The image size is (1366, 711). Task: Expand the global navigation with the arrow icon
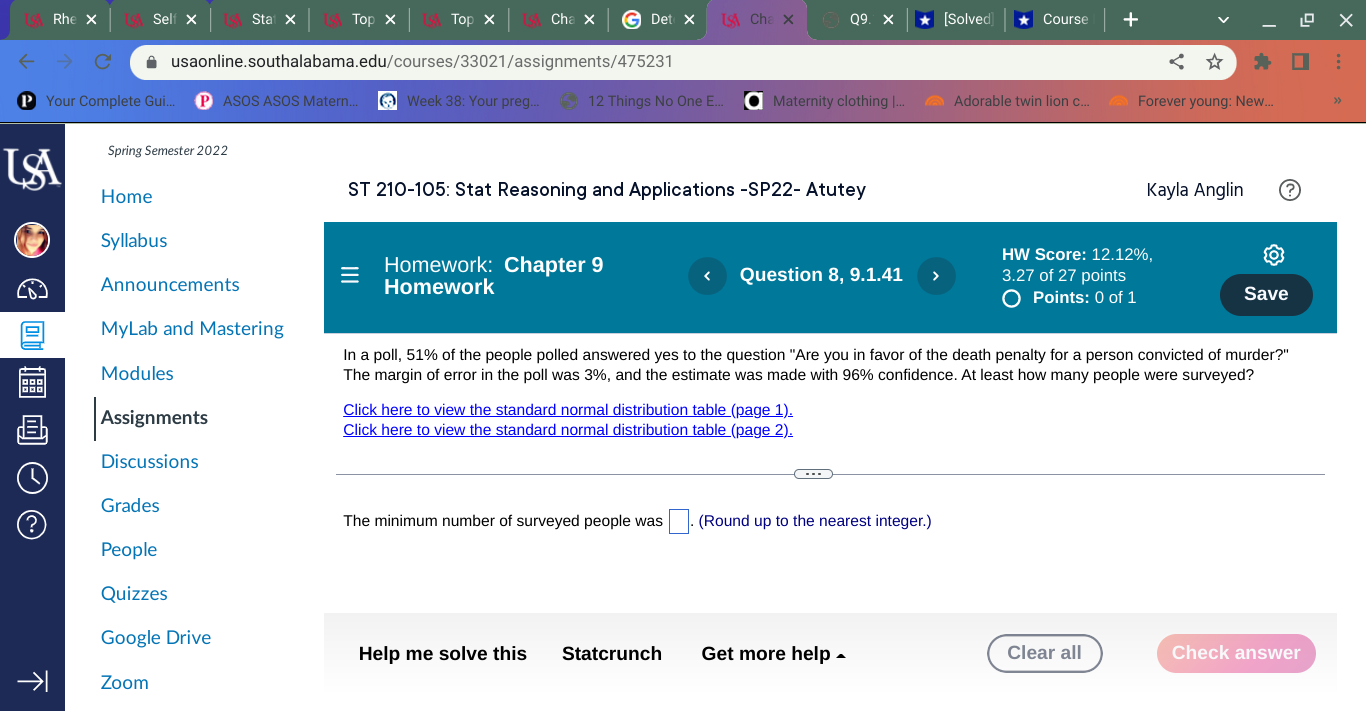click(x=32, y=681)
